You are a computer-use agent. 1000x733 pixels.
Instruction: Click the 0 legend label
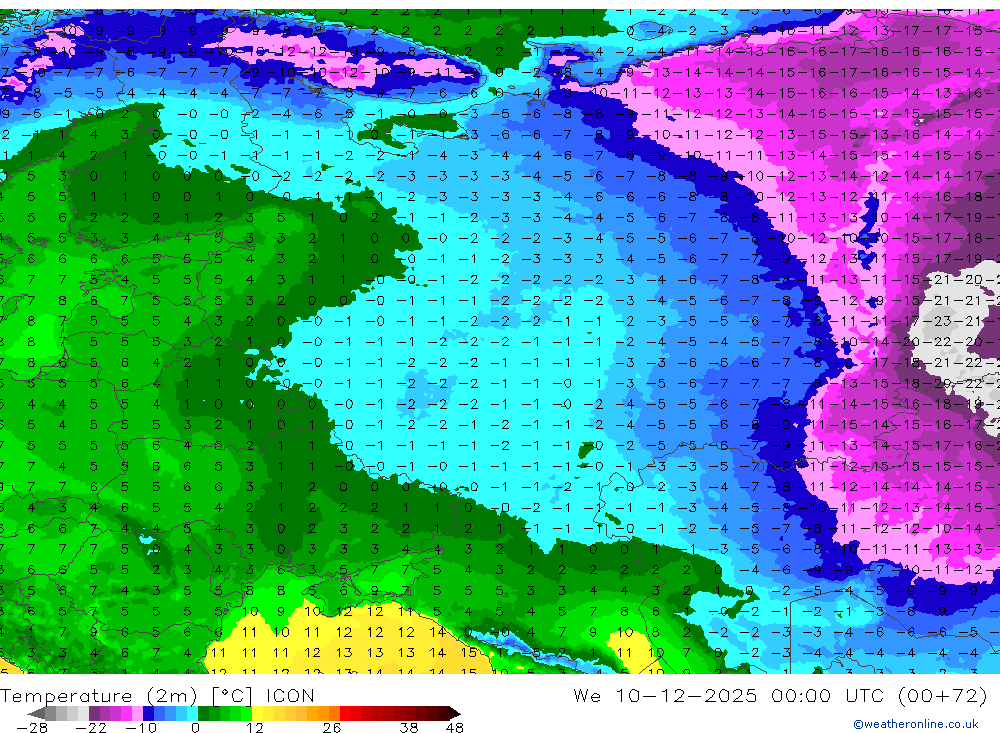(x=195, y=727)
